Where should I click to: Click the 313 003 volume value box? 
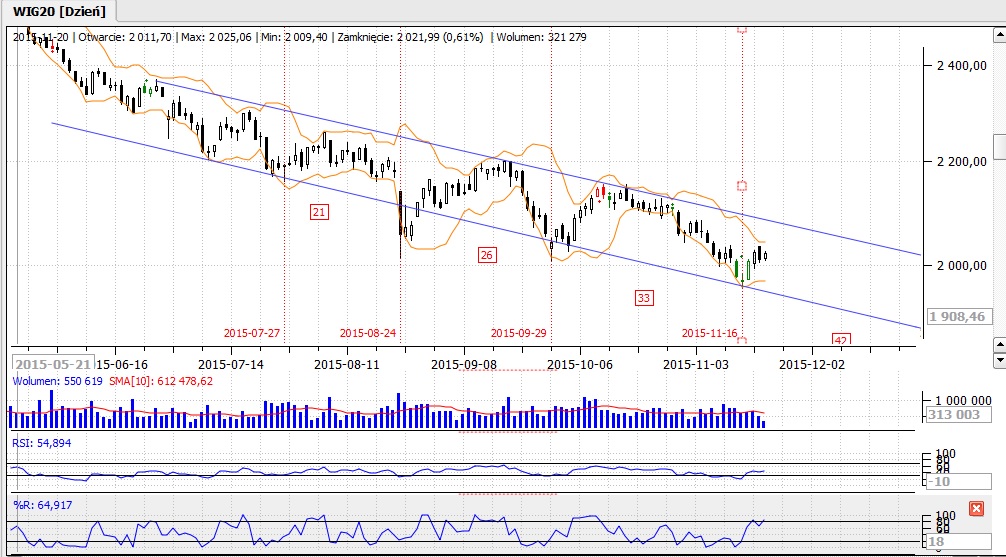(958, 416)
